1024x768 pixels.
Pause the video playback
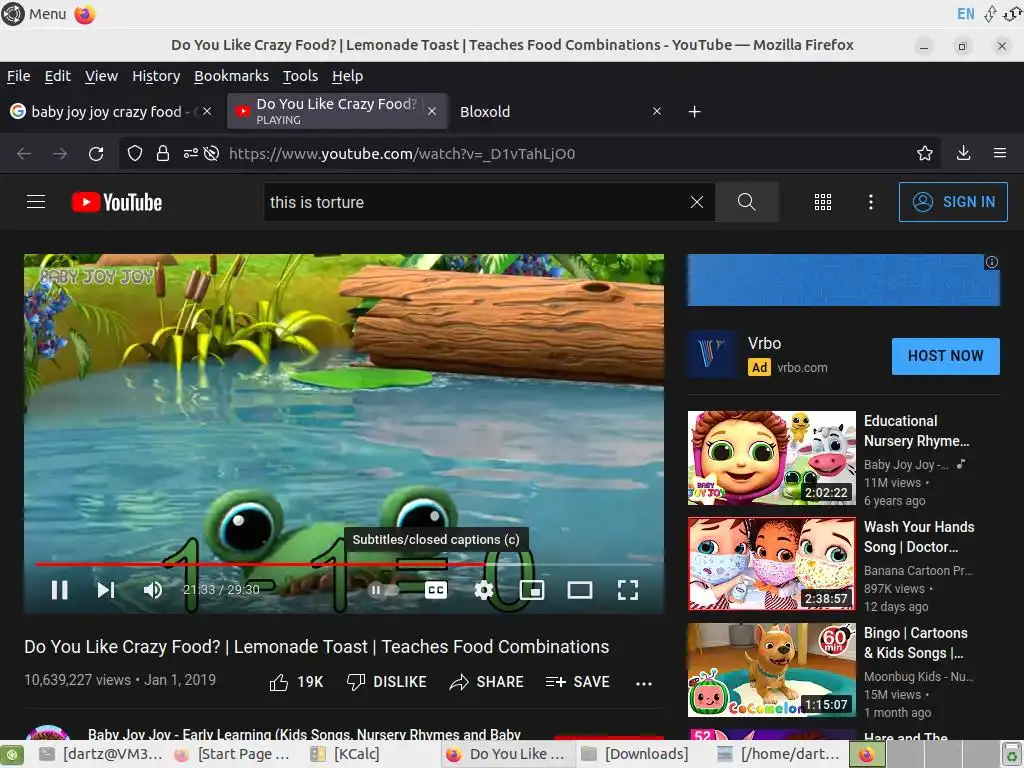pyautogui.click(x=59, y=590)
